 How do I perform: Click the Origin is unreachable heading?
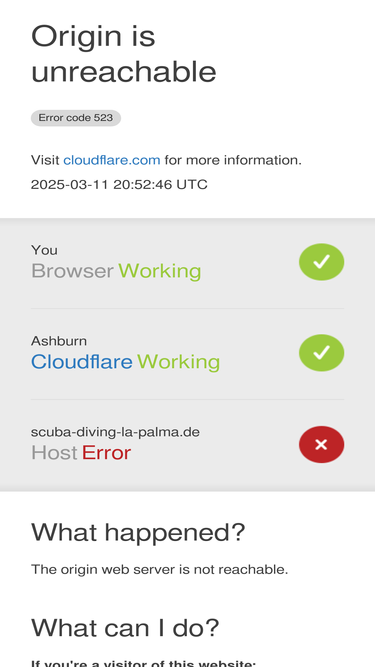point(124,54)
